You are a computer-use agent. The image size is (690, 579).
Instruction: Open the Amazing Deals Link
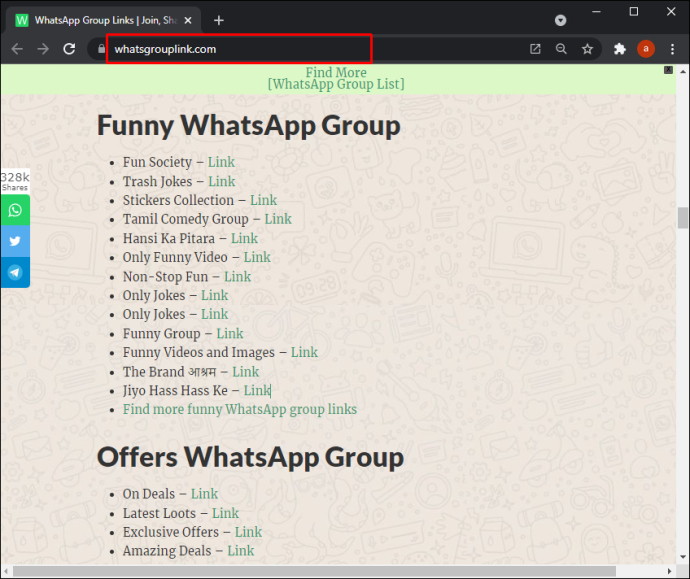pyautogui.click(x=241, y=550)
